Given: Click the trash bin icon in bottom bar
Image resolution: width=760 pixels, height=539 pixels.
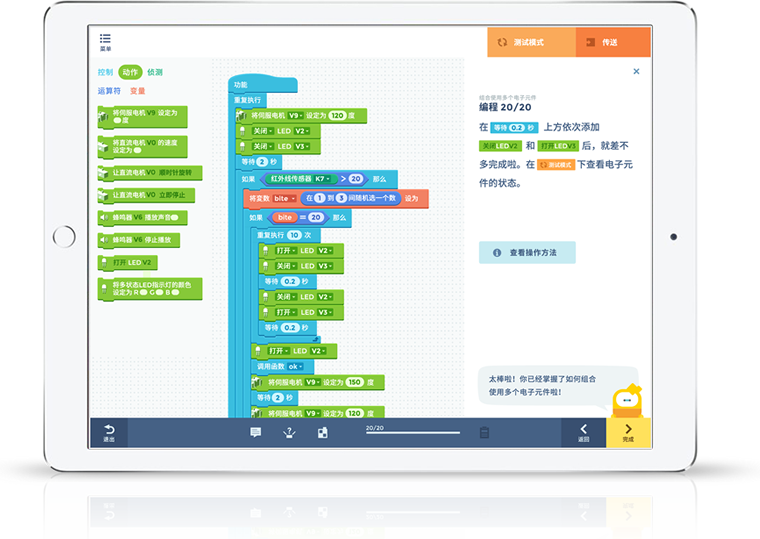Looking at the screenshot, I should point(483,432).
